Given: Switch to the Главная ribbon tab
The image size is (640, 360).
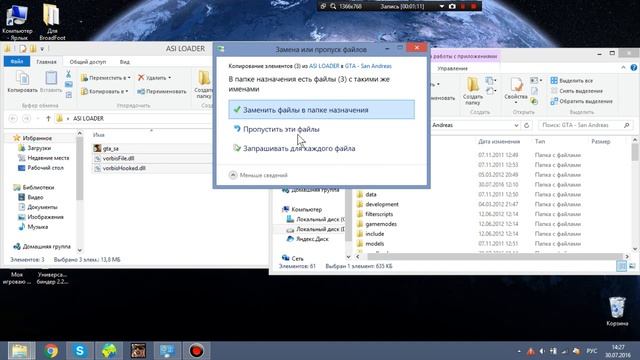Looking at the screenshot, I should pyautogui.click(x=46, y=62).
